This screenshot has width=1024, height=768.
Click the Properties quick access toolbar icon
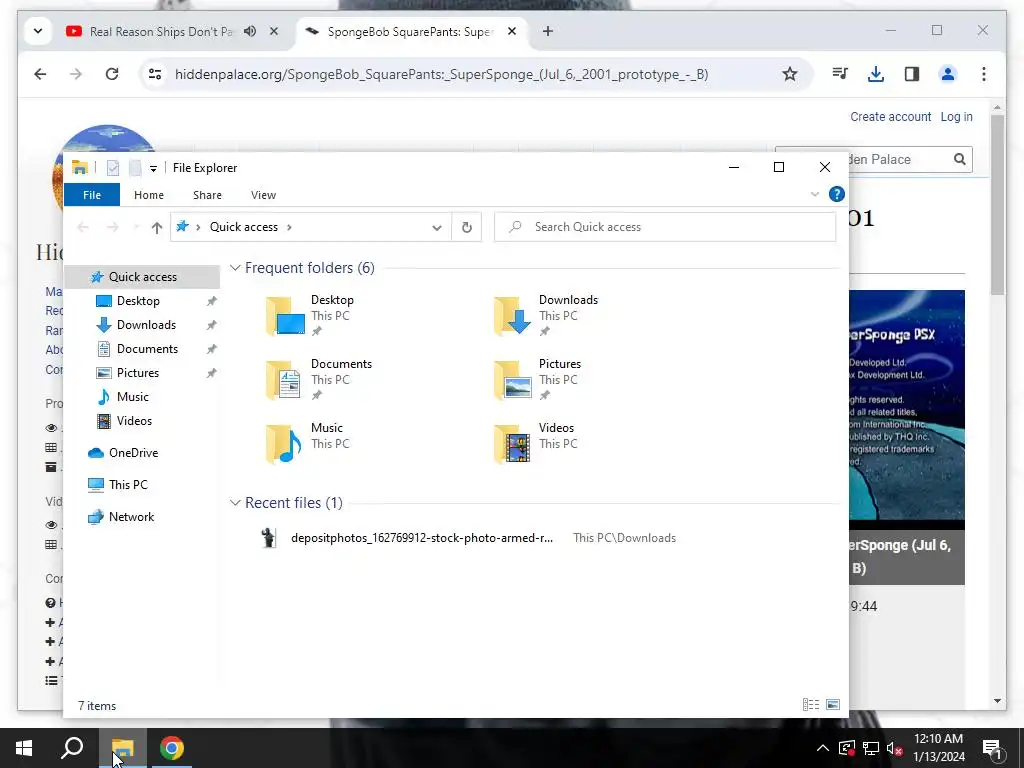[113, 168]
